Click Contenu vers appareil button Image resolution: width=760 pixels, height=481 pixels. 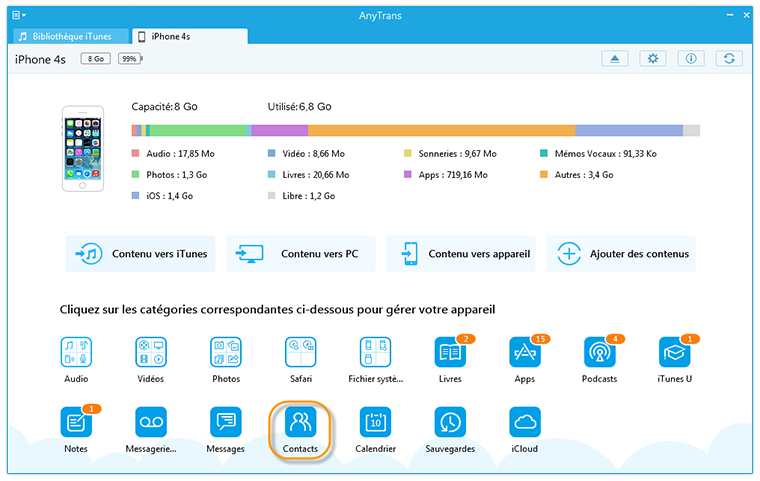tap(461, 254)
